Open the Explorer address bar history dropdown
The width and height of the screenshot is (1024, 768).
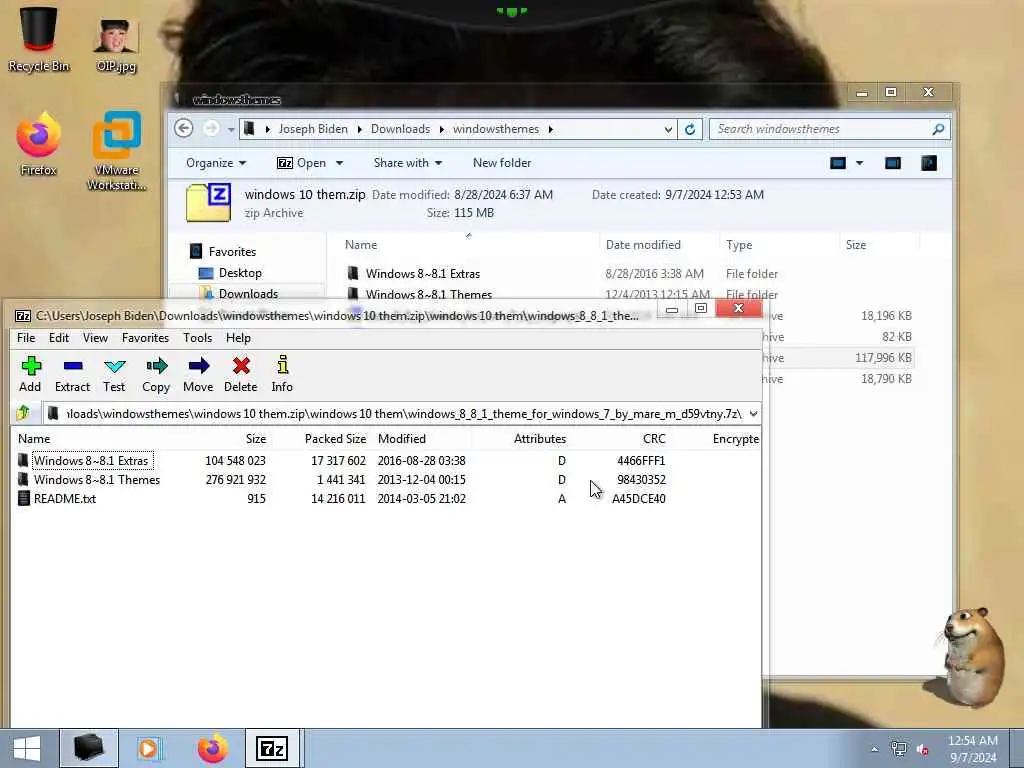click(x=668, y=129)
